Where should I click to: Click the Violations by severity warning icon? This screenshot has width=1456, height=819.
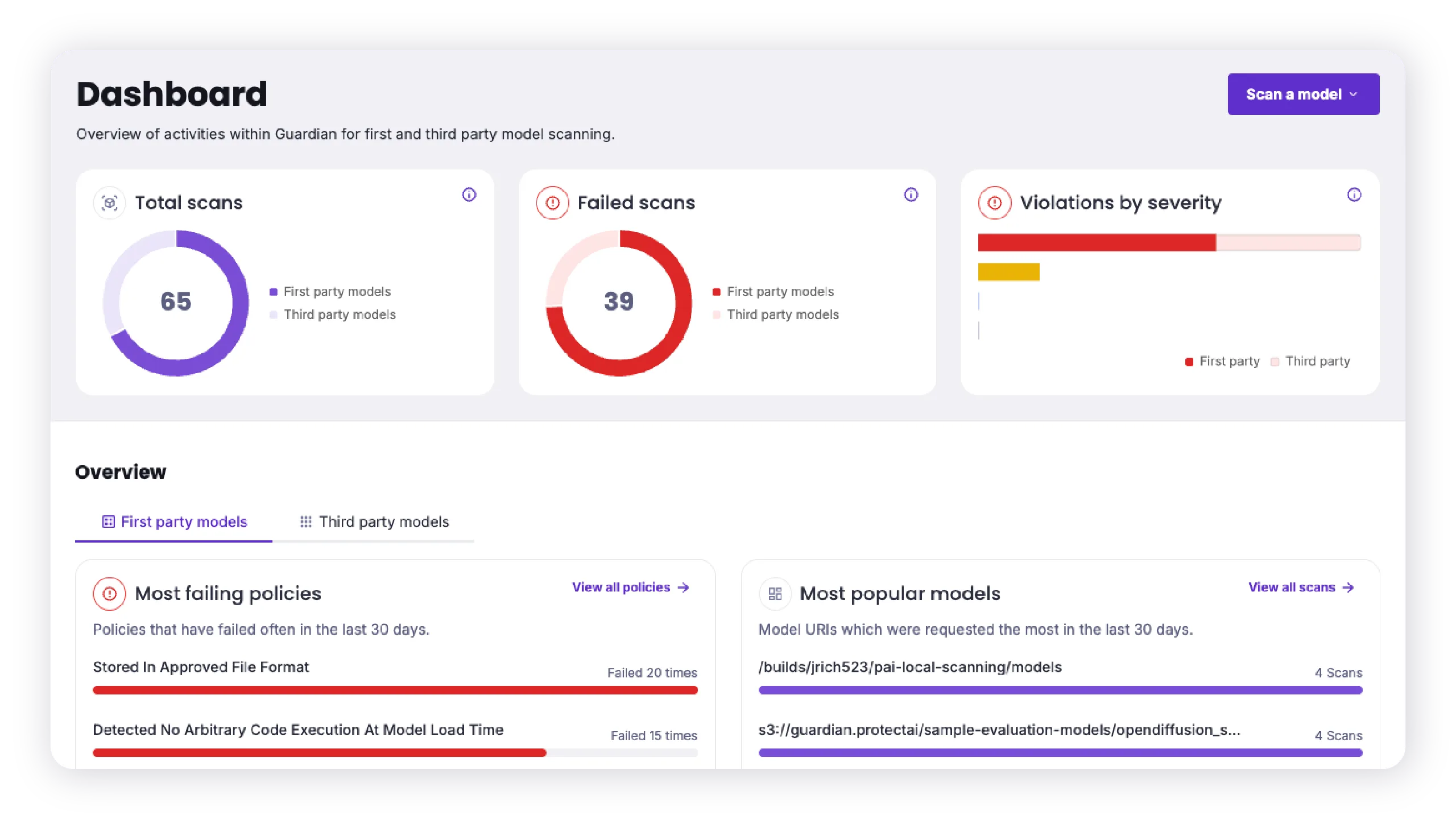point(994,202)
